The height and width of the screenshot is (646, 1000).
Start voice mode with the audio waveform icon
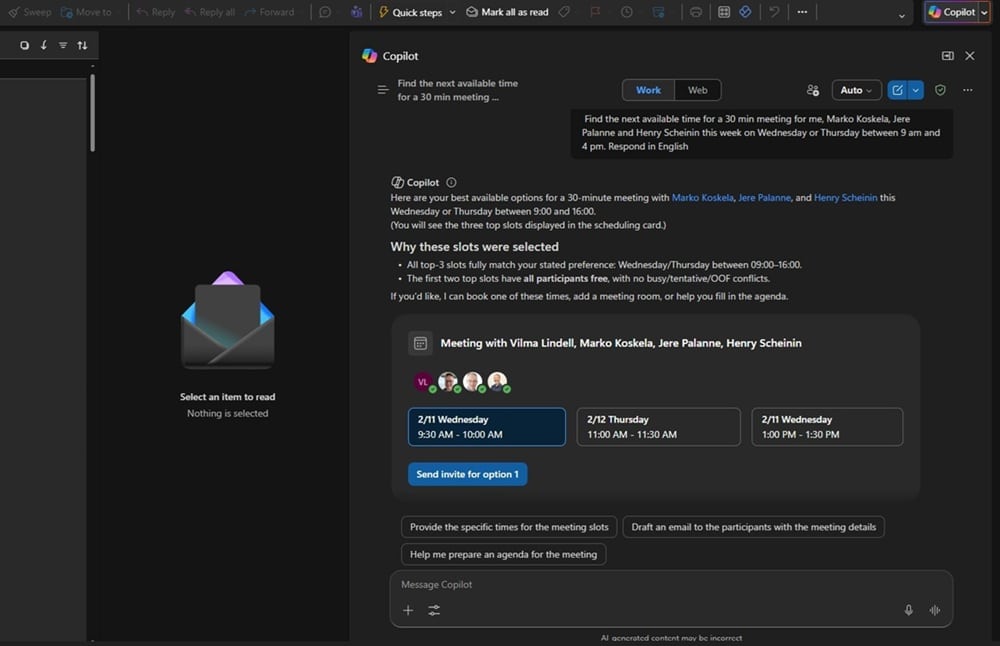[x=935, y=610]
